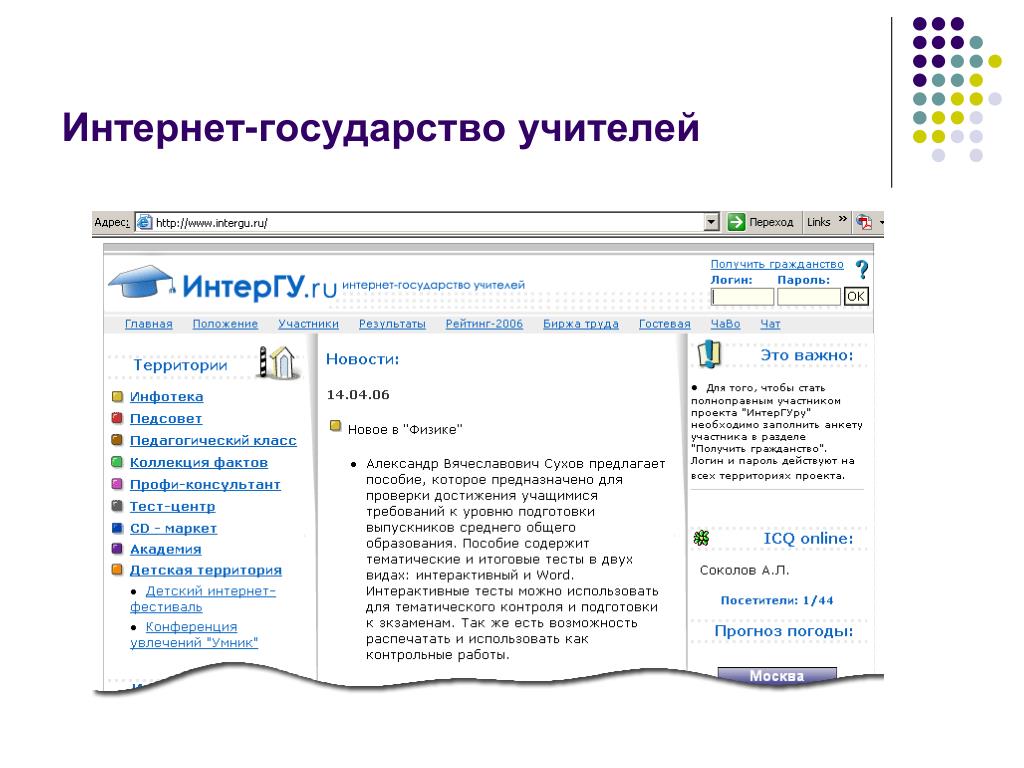Click the Internet Explorer page icon in address bar

[x=144, y=222]
